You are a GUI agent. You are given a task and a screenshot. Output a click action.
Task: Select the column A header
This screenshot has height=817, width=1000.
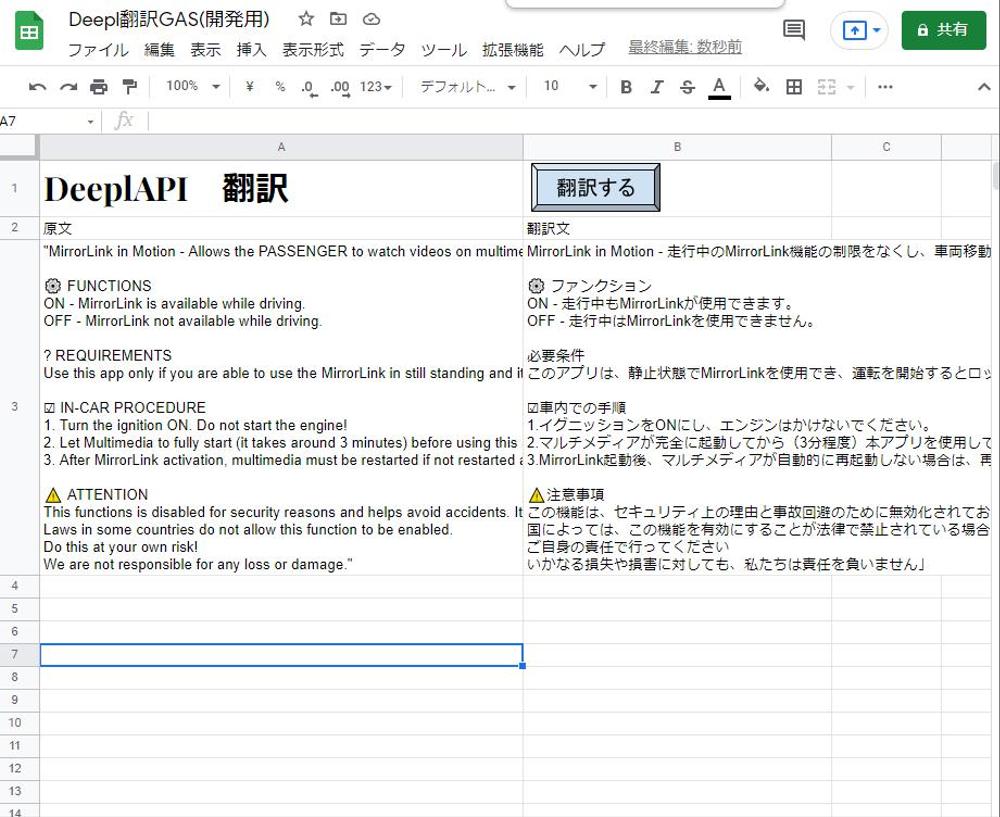tap(281, 147)
